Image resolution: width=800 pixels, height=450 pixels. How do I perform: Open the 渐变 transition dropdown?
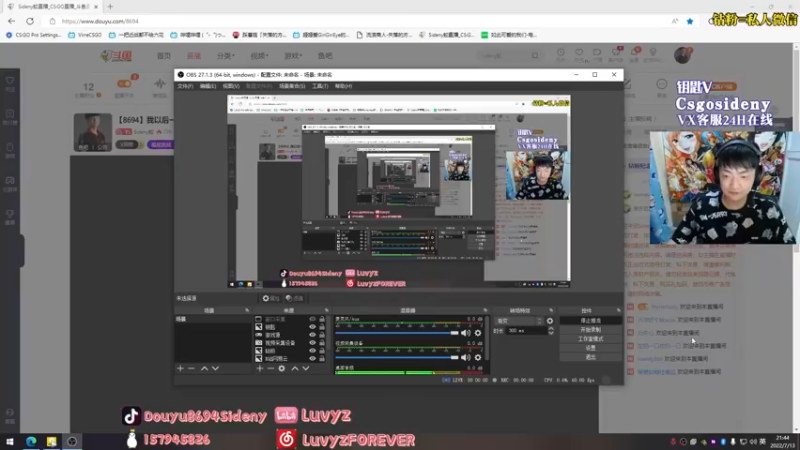[x=519, y=321]
